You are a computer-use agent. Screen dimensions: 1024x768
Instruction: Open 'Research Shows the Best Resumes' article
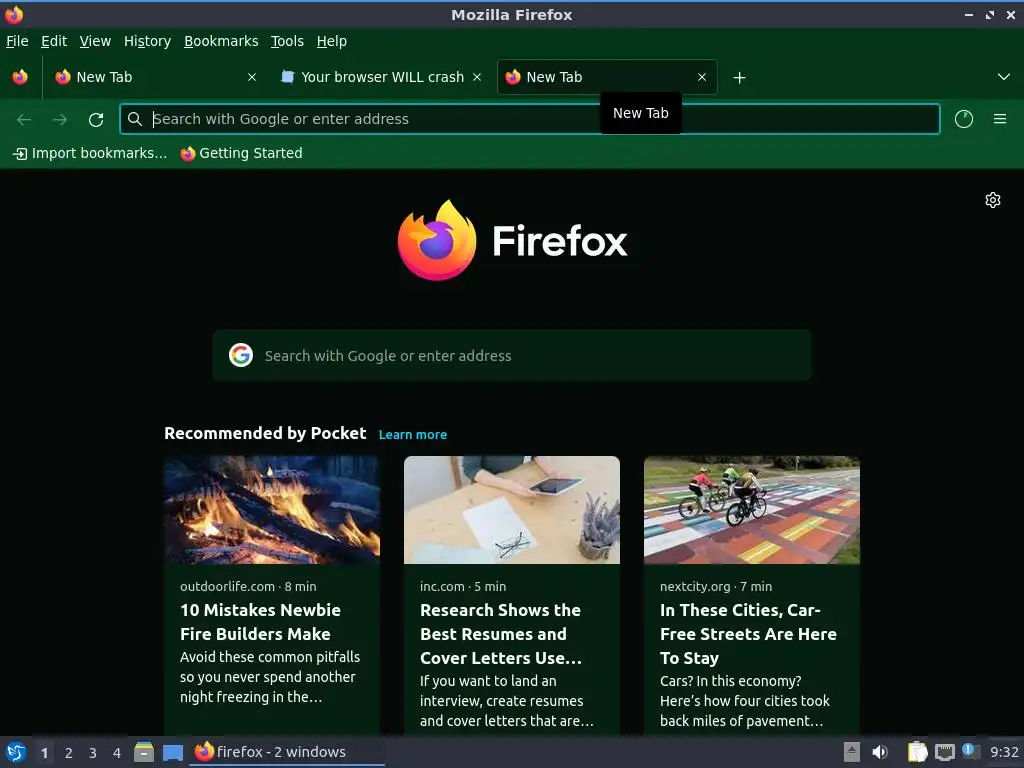click(501, 633)
